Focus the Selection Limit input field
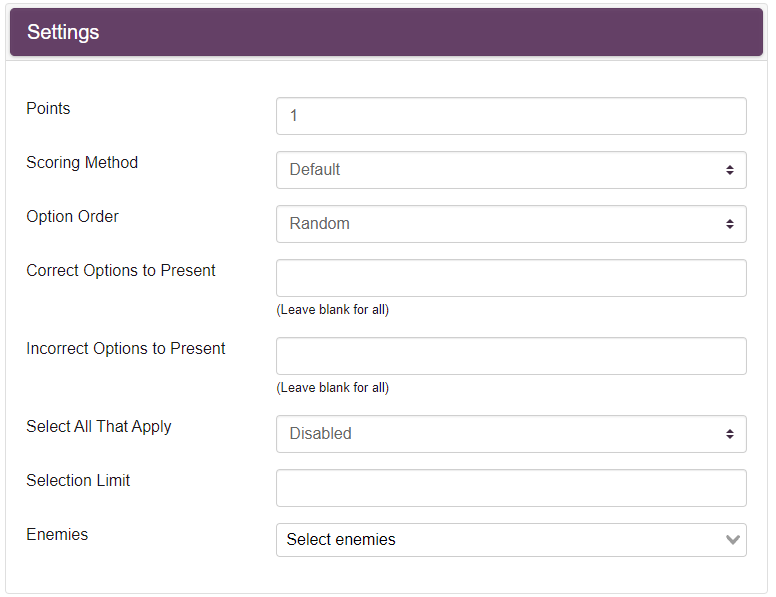 point(511,488)
